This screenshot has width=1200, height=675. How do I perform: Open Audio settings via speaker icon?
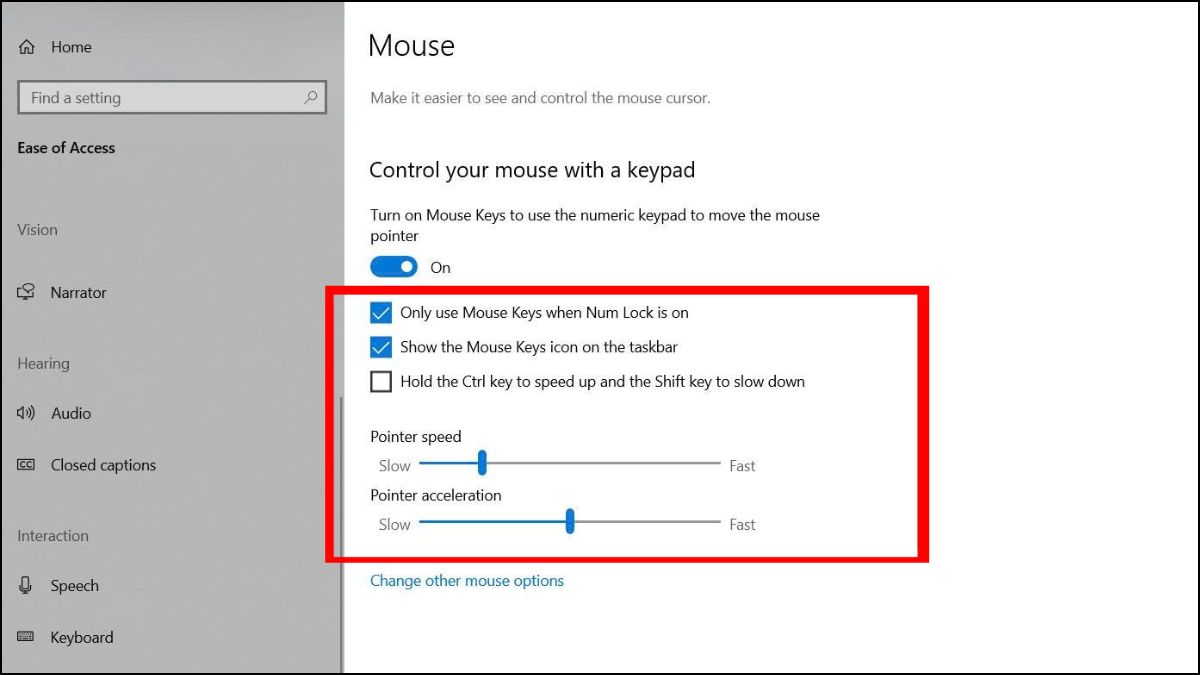point(25,413)
